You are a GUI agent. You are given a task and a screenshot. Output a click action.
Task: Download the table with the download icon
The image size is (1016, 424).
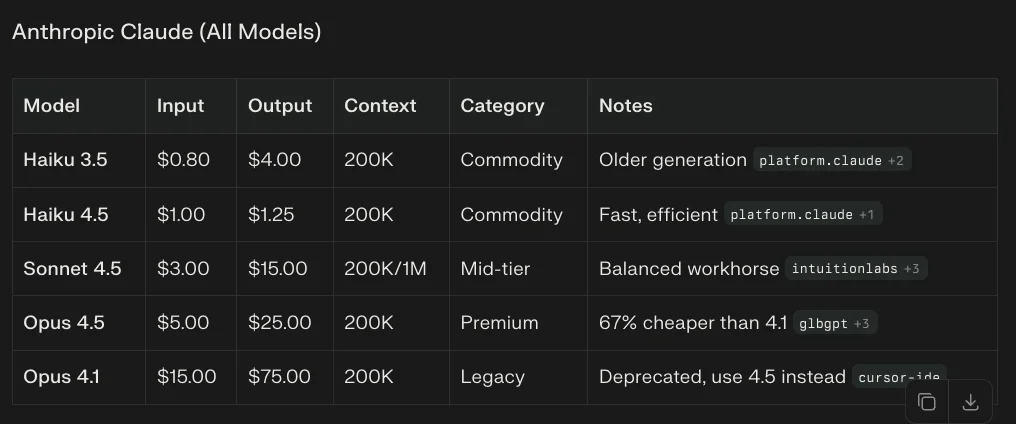click(969, 402)
